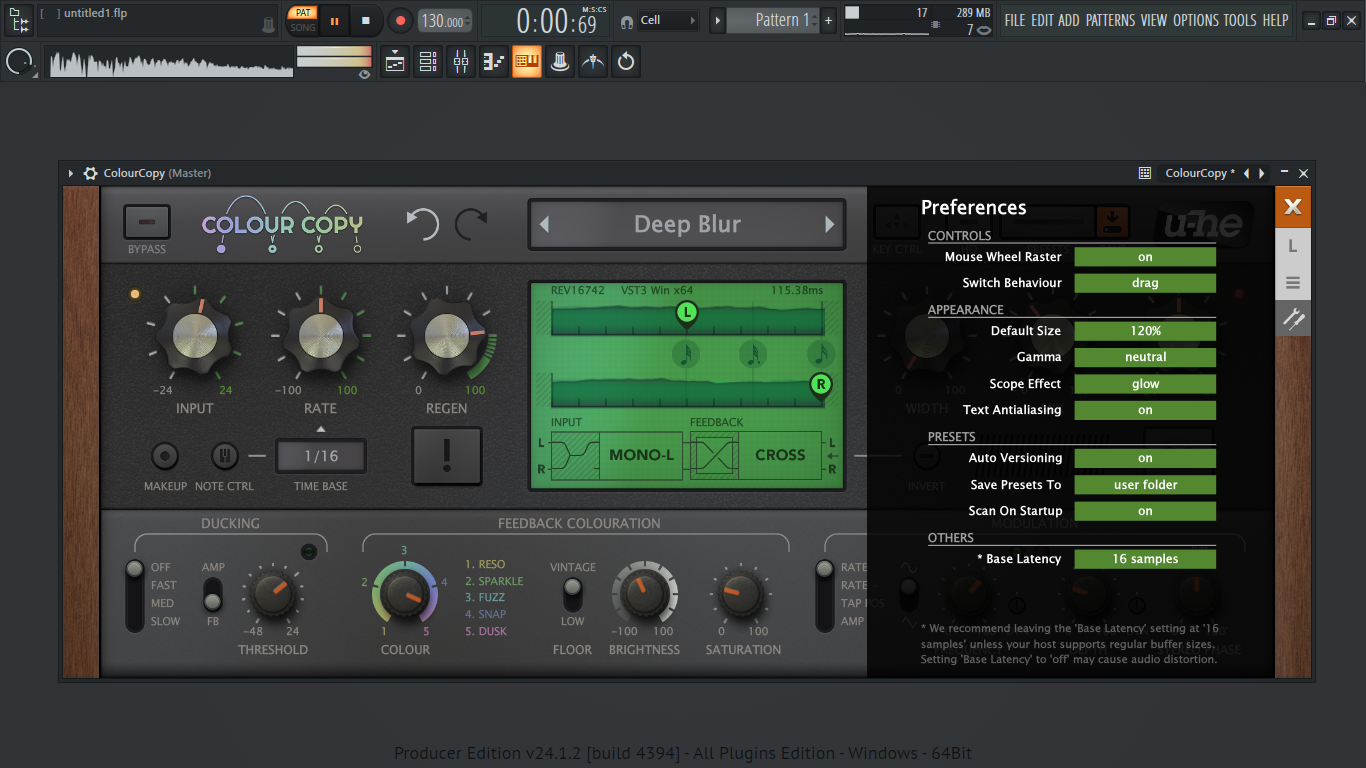1366x768 pixels.
Task: Click the Deep Blur preset name
Action: click(x=687, y=225)
